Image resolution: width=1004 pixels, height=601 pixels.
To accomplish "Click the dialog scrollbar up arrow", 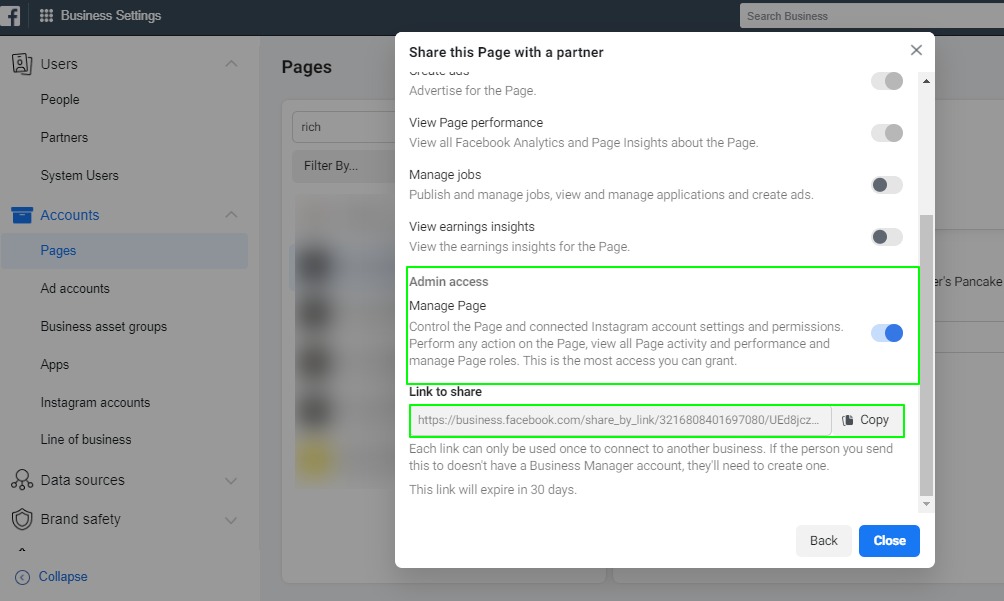I will pos(926,81).
